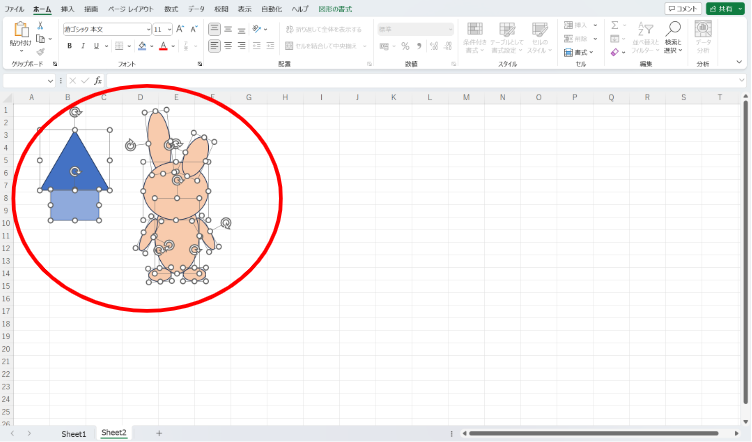Expand the borders dropdown arrow
This screenshot has height=442, width=752.
[129, 47]
